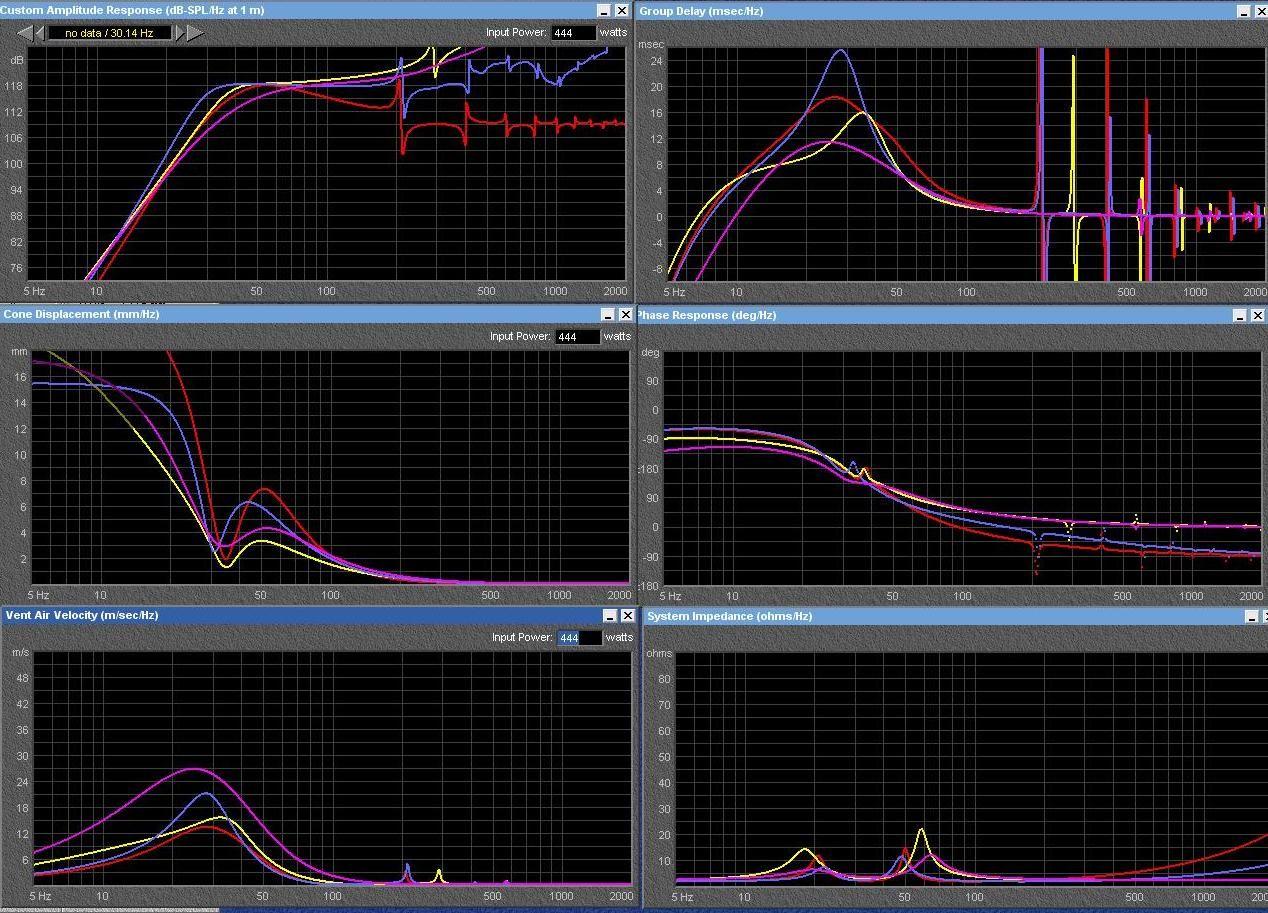Click the small right arrow beside the frequency readout
The image size is (1268, 913).
pos(180,33)
